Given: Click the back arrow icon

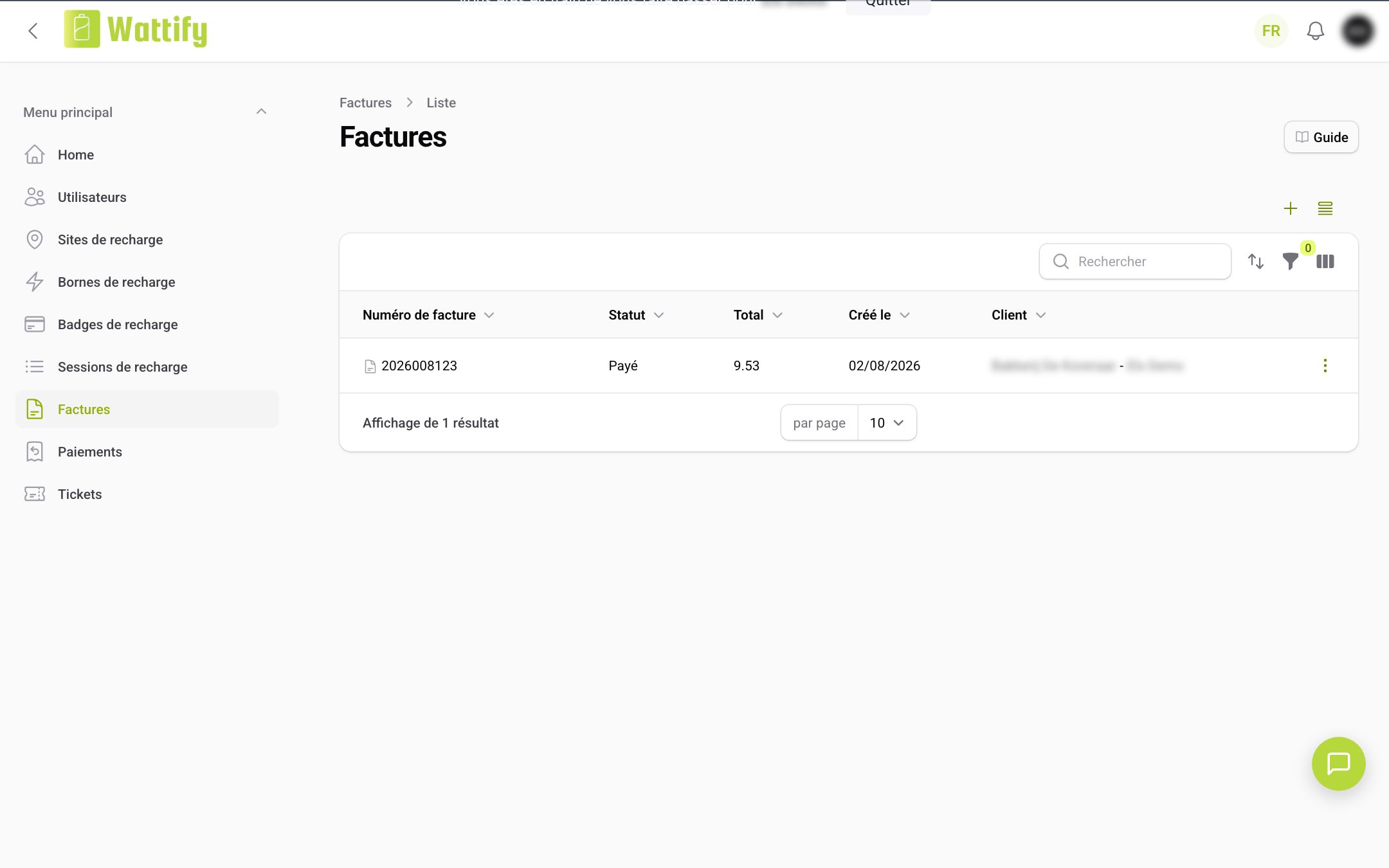Looking at the screenshot, I should (x=33, y=30).
